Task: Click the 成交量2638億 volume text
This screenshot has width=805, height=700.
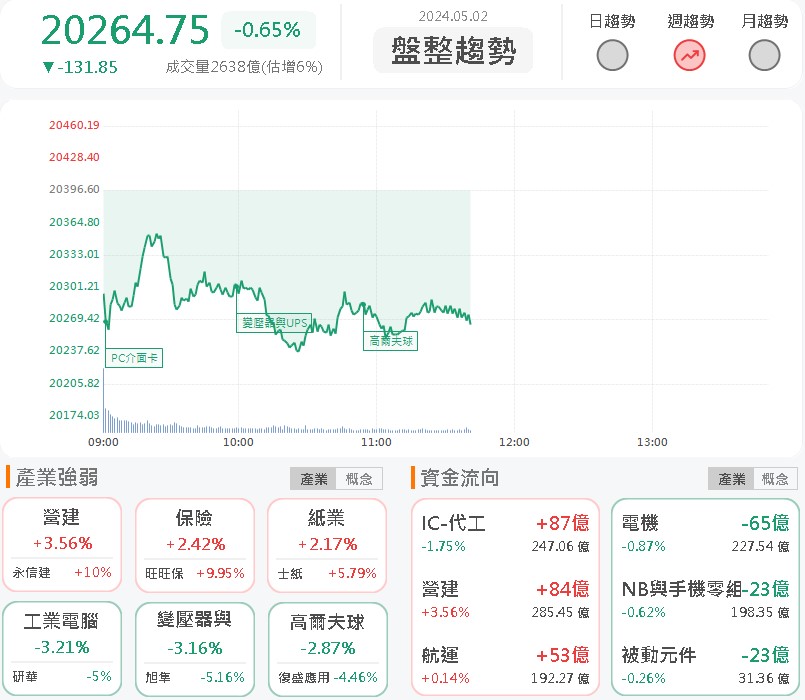Action: (x=244, y=67)
